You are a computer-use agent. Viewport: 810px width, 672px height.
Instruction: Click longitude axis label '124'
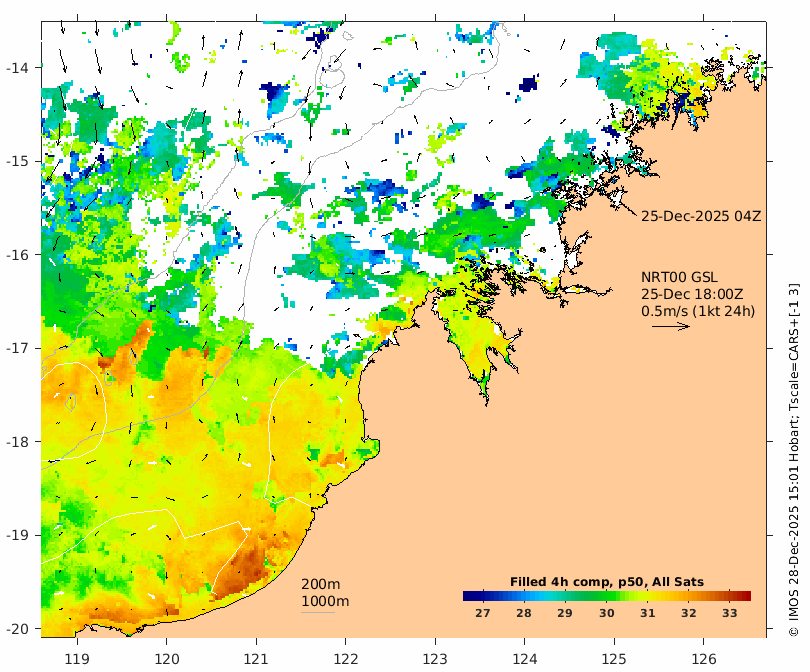coord(525,659)
